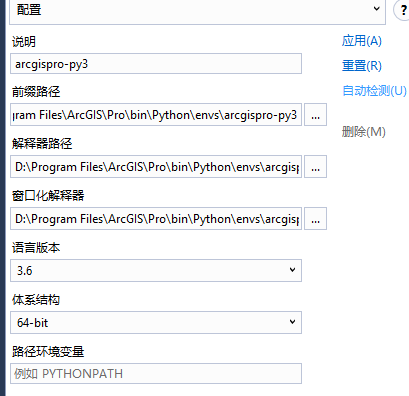Open the 体系结构 dropdown showing 64-bit

tap(156, 322)
